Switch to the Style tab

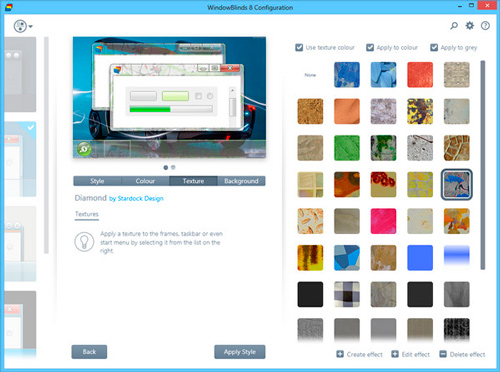pyautogui.click(x=97, y=181)
